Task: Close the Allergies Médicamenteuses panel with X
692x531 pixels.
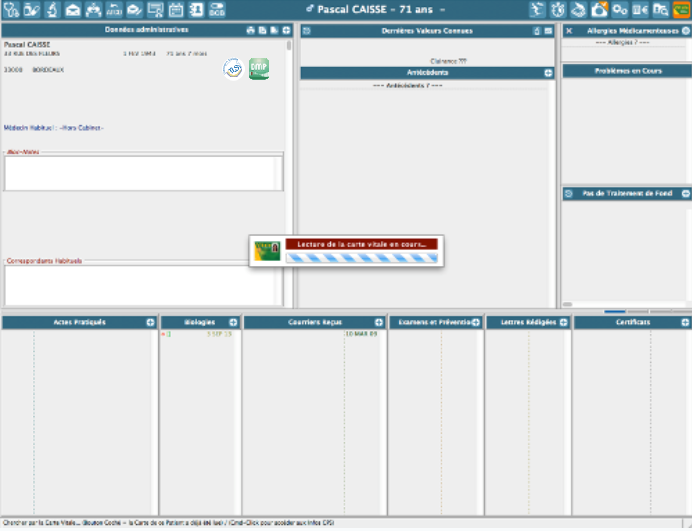Action: point(569,31)
